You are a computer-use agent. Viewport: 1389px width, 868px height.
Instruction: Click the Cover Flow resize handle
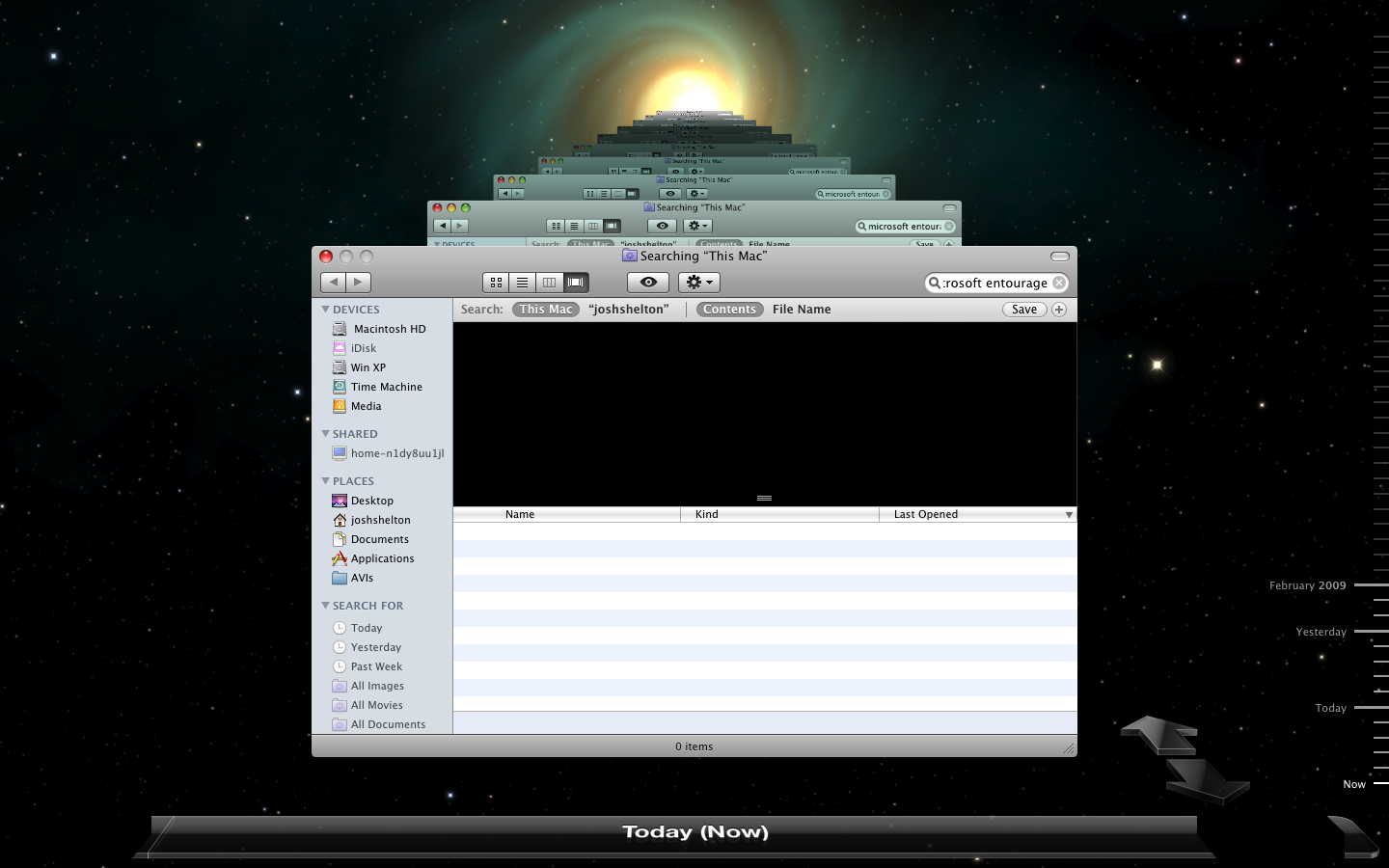click(764, 499)
